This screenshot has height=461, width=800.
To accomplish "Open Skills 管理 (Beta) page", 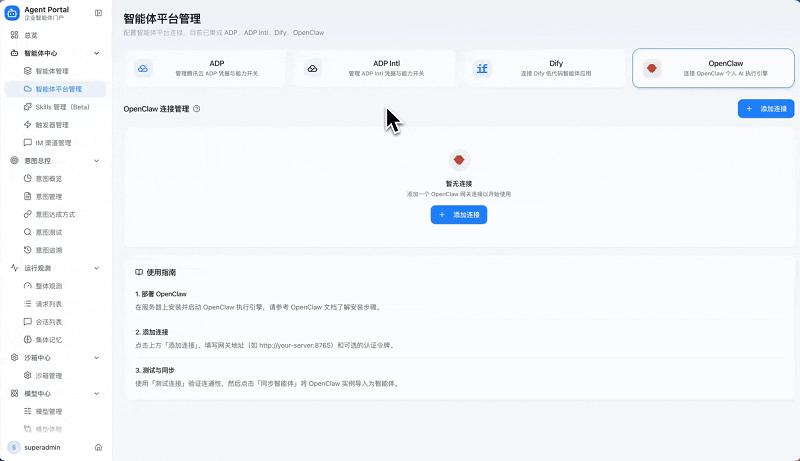I will click(62, 107).
